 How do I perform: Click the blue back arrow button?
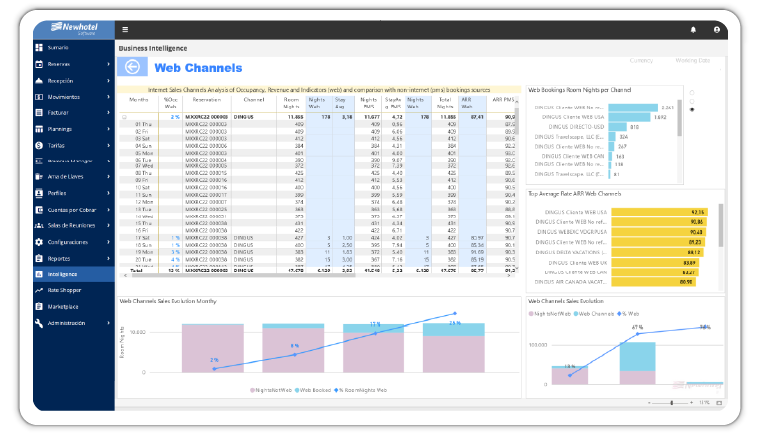pos(132,67)
